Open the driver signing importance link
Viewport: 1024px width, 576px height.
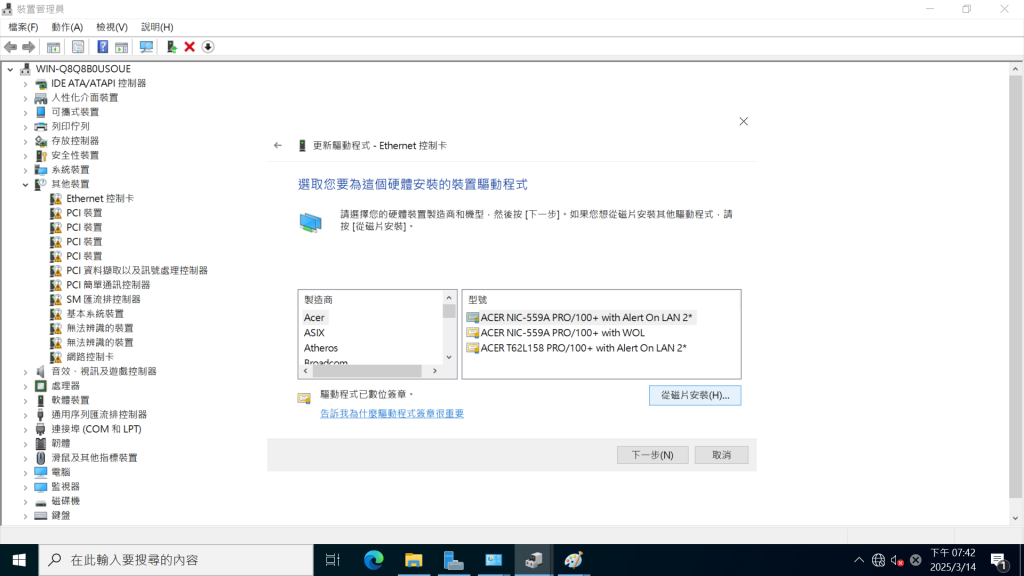click(391, 414)
